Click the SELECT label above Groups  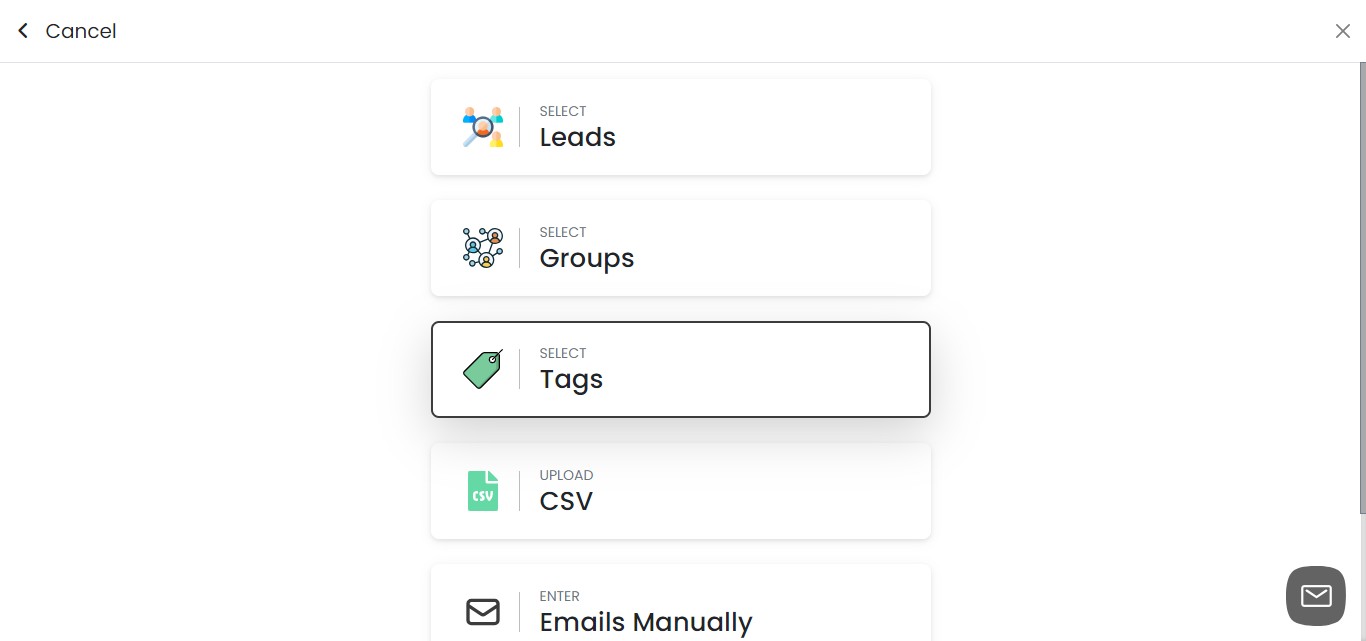(563, 232)
